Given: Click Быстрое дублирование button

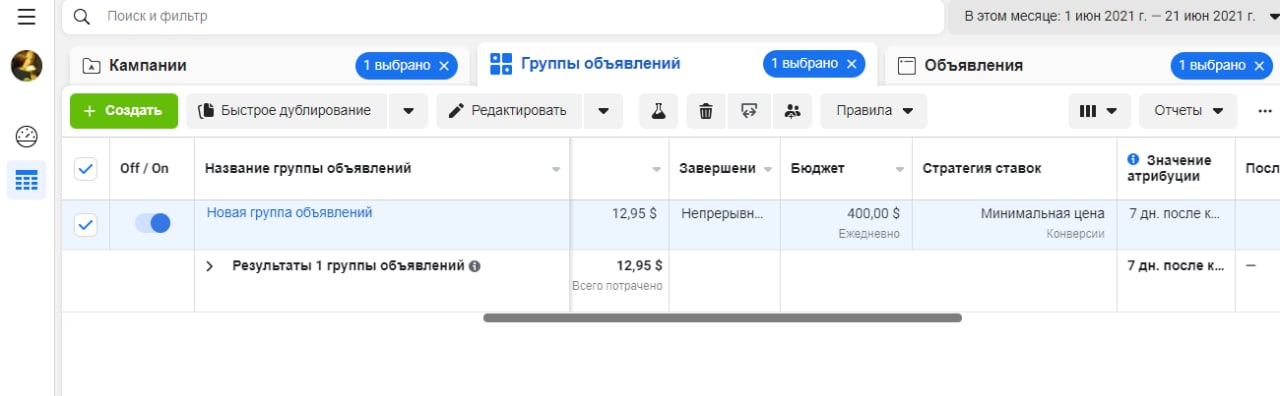Looking at the screenshot, I should (286, 111).
